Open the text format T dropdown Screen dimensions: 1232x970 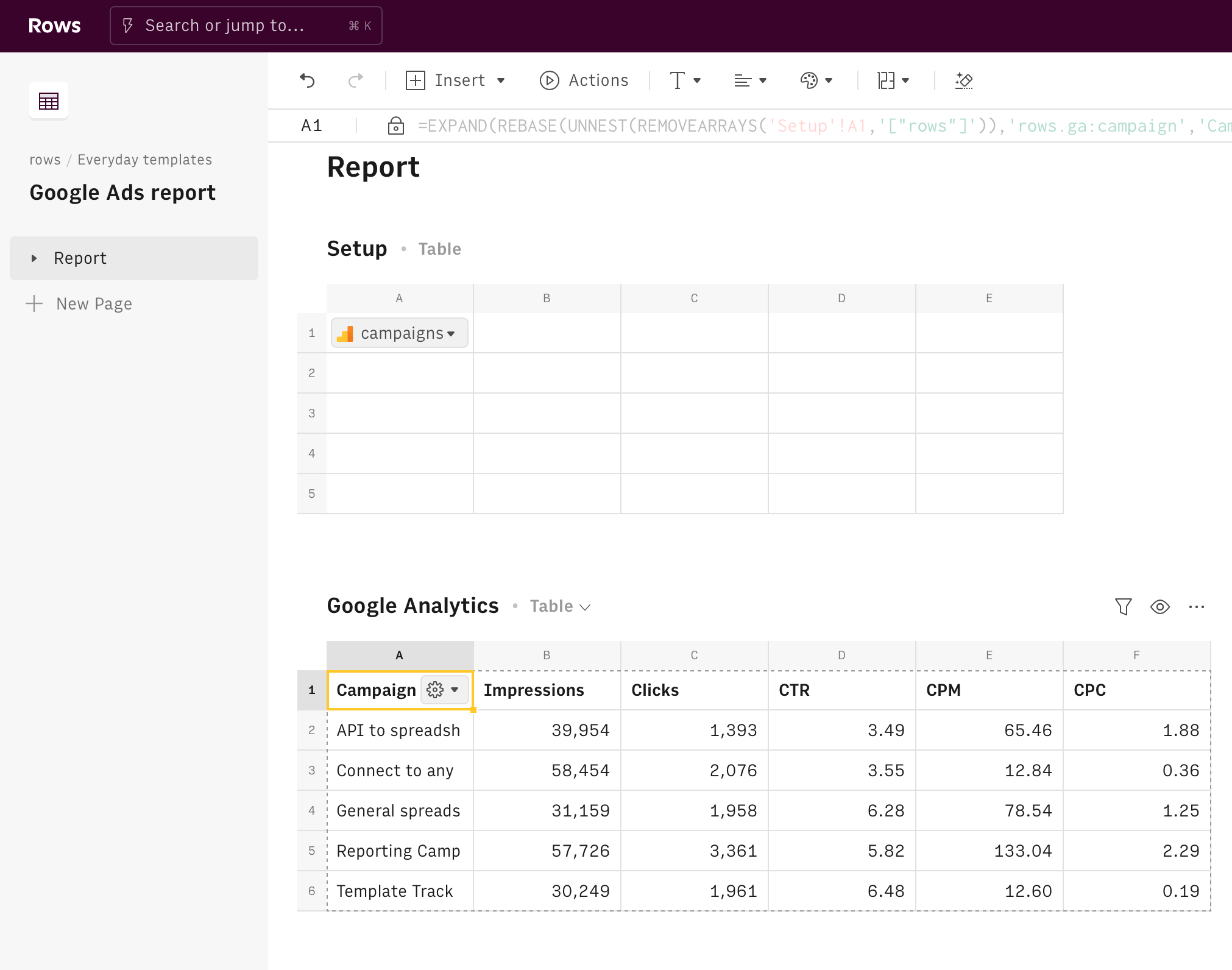coord(685,80)
